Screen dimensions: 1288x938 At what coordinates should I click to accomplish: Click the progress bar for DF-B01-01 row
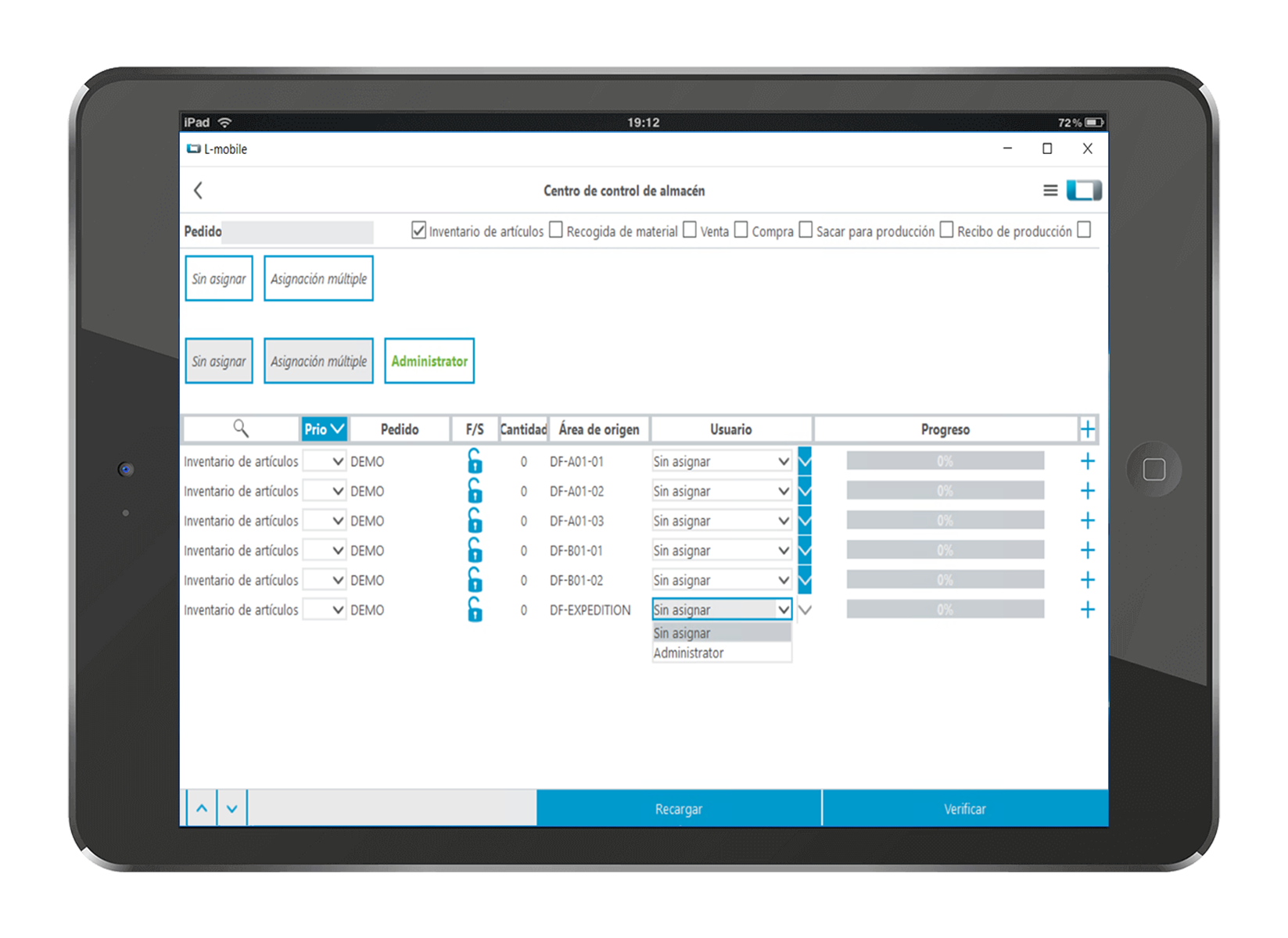pyautogui.click(x=945, y=550)
